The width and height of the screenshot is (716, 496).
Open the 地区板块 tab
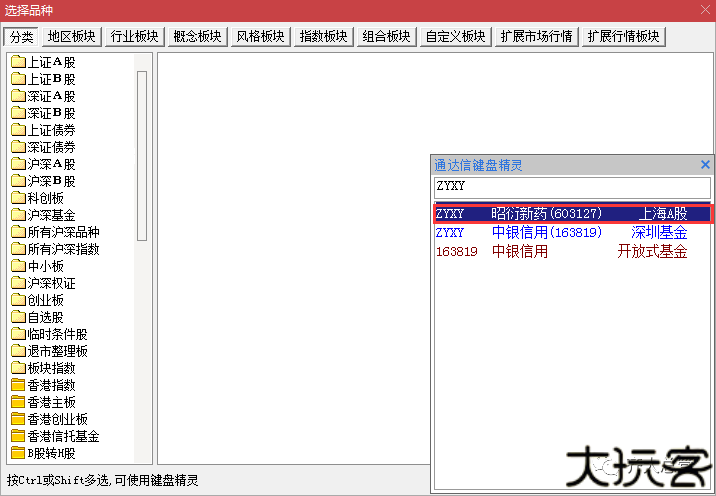72,37
